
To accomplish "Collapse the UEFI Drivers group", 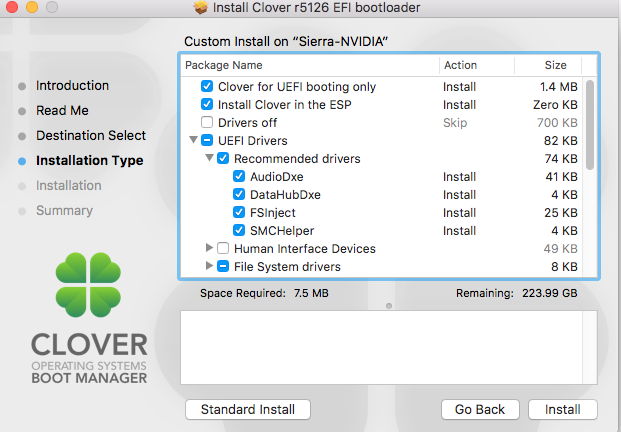I will click(x=193, y=140).
